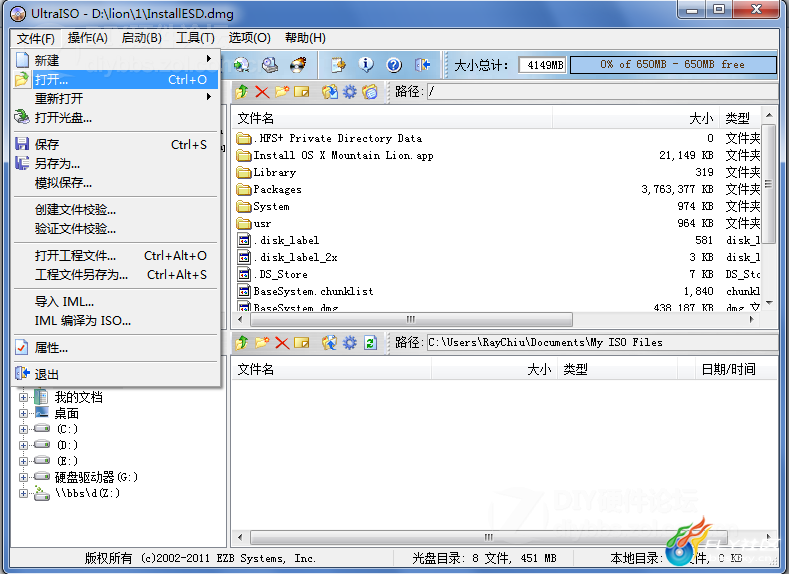Click the rename icon in image pane toolbar
The width and height of the screenshot is (789, 574).
pyautogui.click(x=302, y=92)
